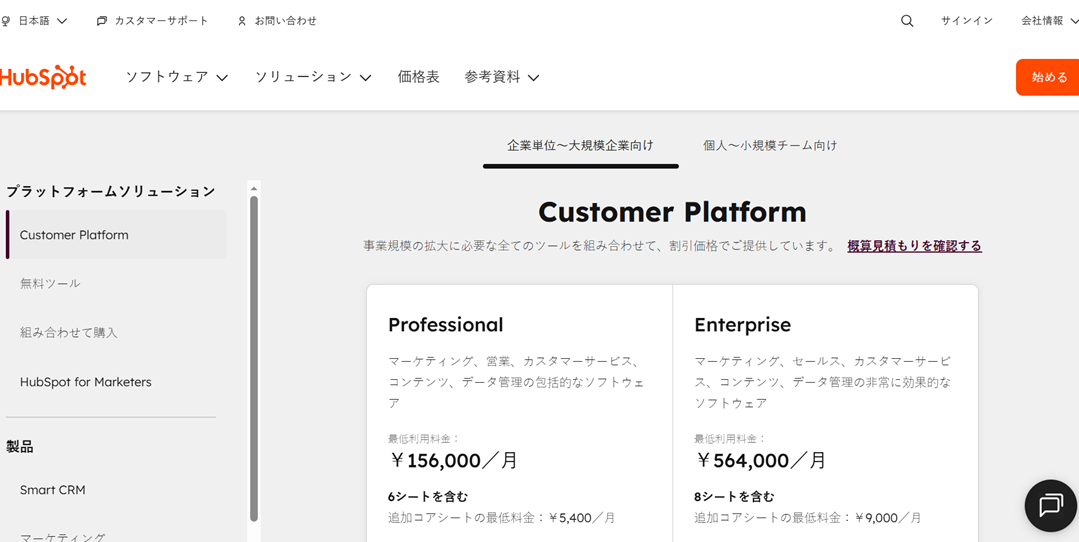Click the サインイン link

click(x=967, y=21)
